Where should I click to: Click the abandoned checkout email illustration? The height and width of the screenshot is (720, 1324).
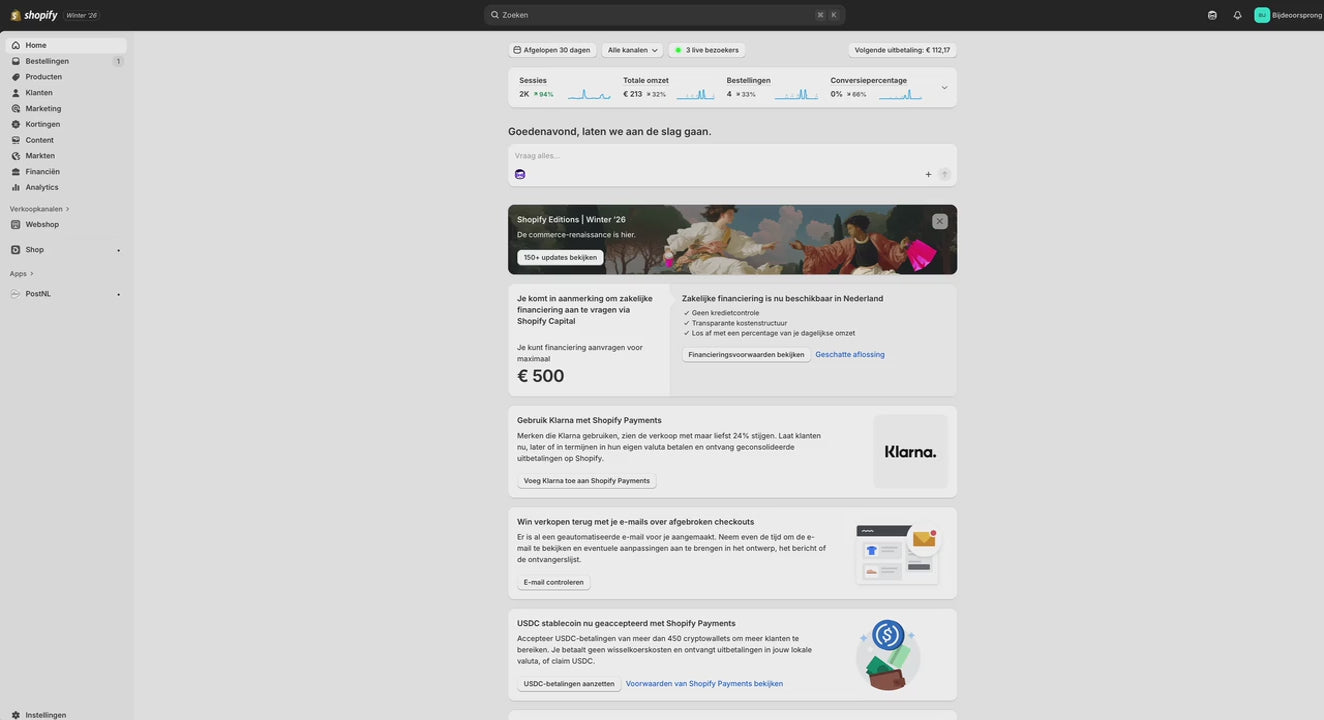coord(898,554)
